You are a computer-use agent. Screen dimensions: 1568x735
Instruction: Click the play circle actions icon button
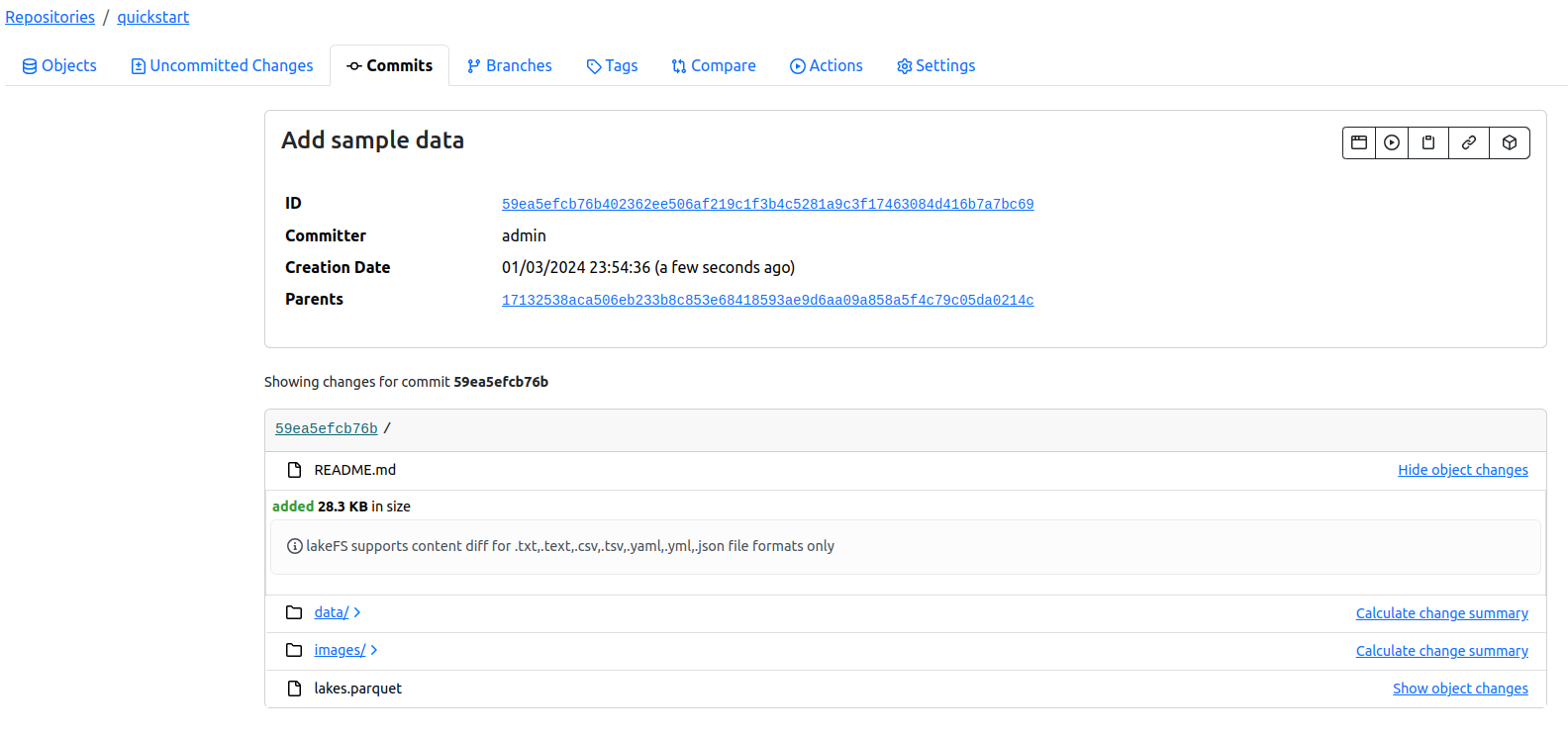tap(1392, 142)
